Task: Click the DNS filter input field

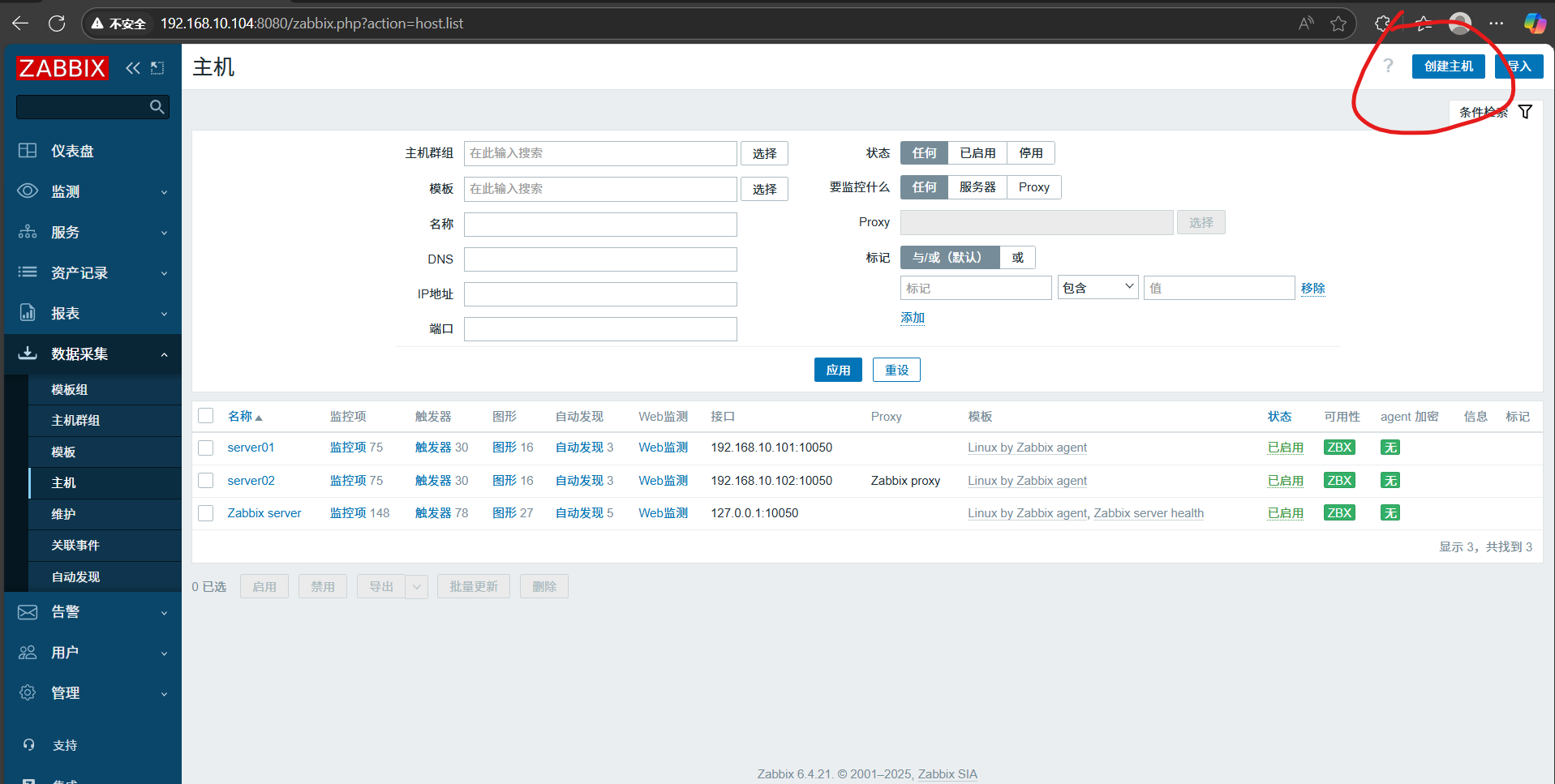Action: coord(600,259)
